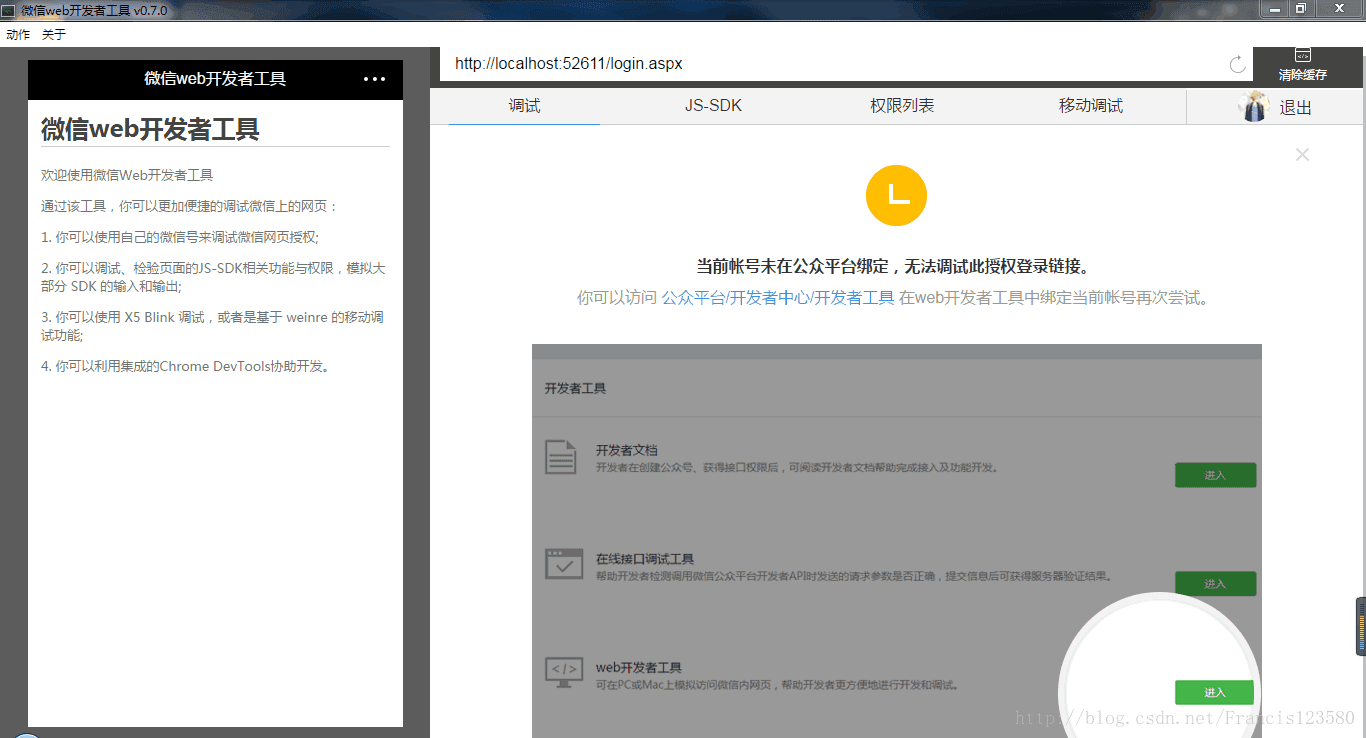Click the side widget on right window edge
This screenshot has width=1366, height=738.
coord(1361,626)
